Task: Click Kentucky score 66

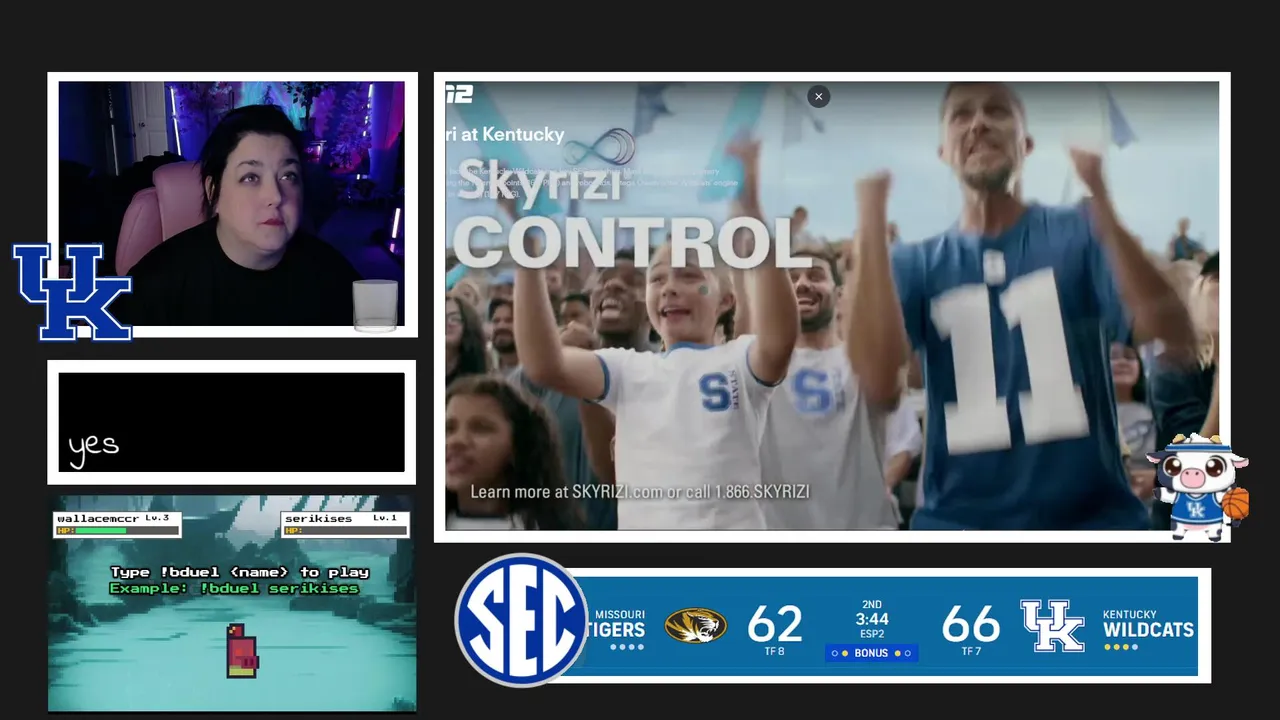Action: coord(970,624)
